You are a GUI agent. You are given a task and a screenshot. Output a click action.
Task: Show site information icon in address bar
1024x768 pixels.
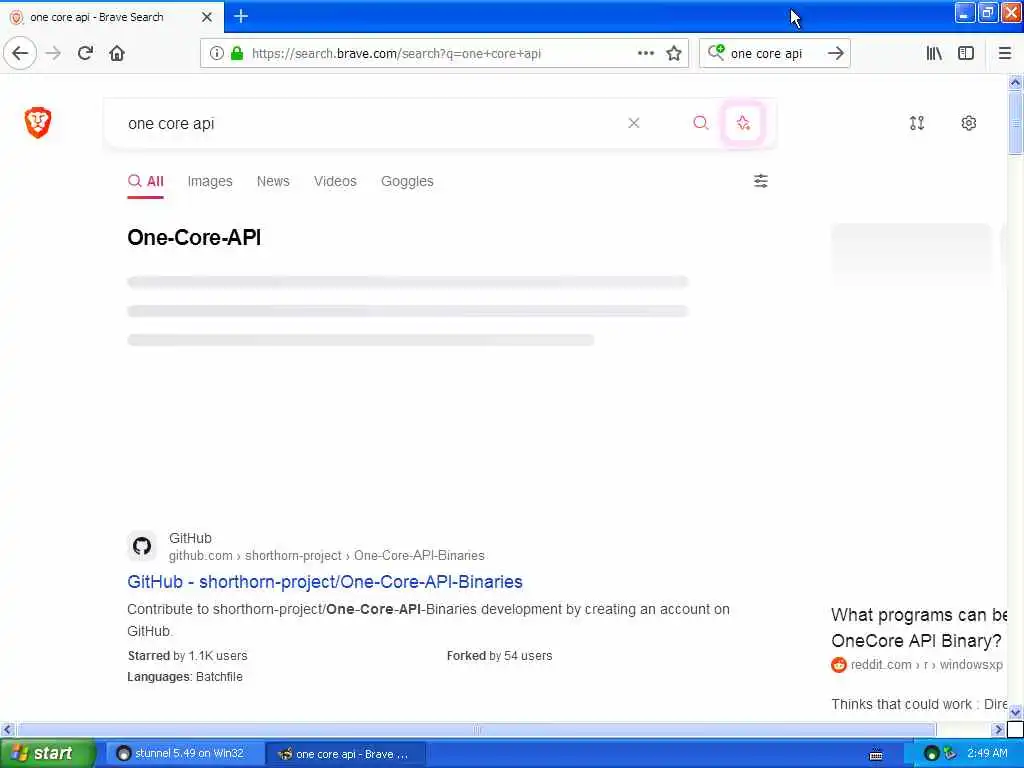(216, 54)
